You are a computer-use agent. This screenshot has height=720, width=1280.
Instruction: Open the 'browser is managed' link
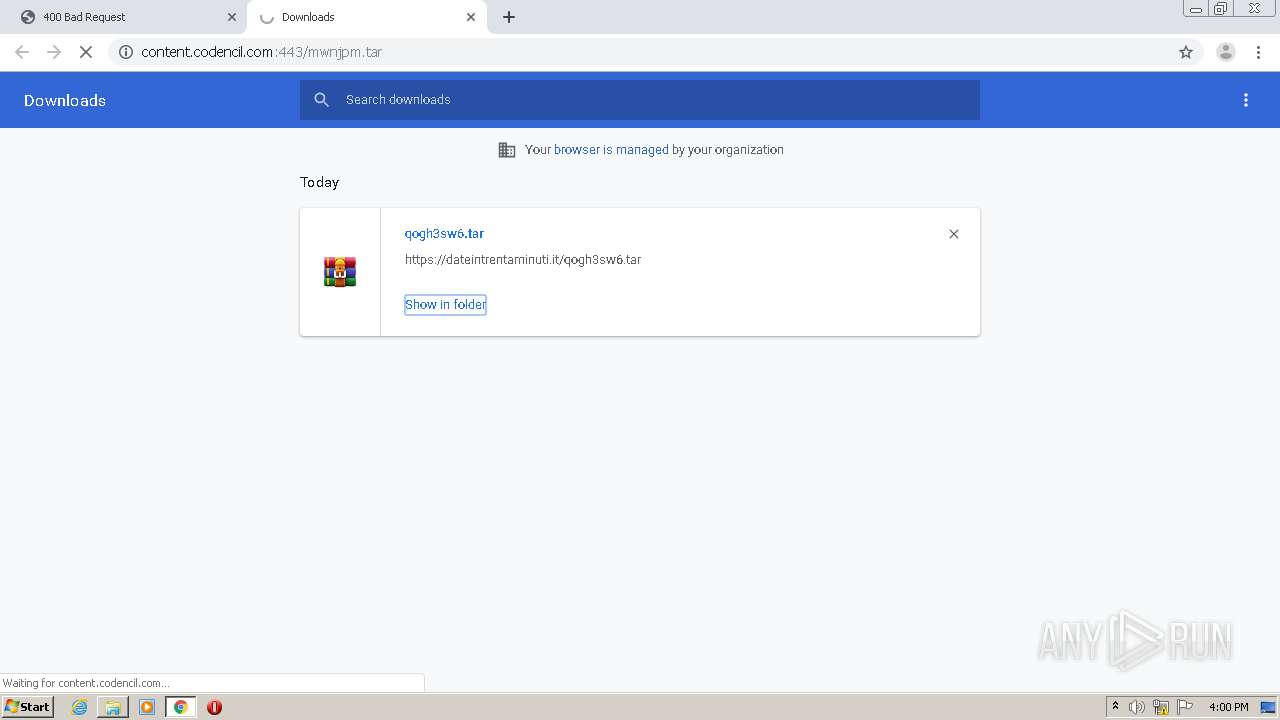pyautogui.click(x=611, y=150)
